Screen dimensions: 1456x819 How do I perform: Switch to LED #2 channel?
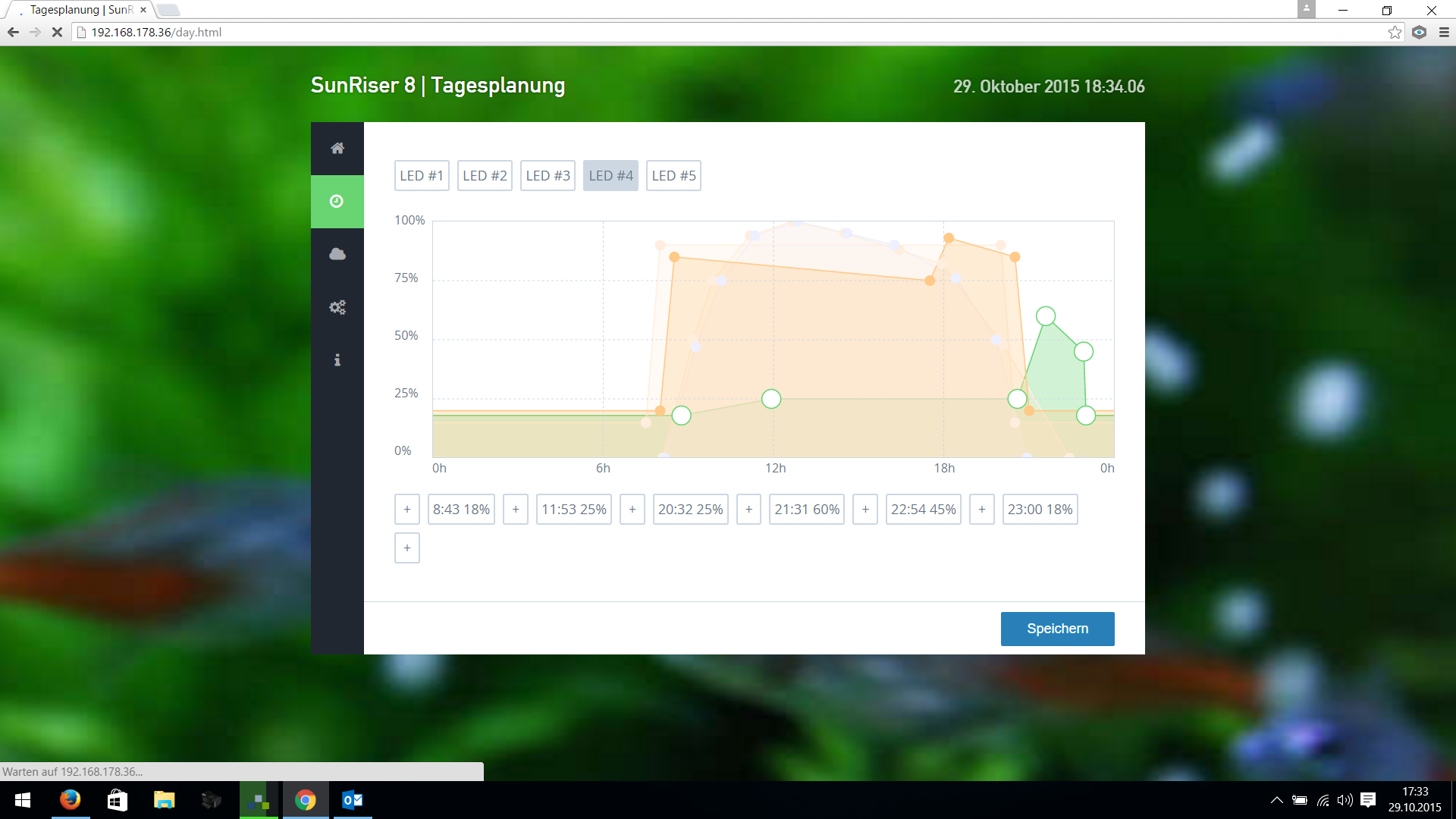click(485, 176)
